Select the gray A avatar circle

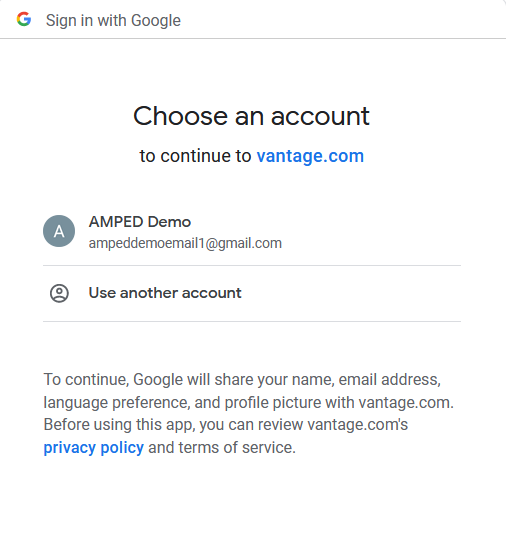point(59,231)
